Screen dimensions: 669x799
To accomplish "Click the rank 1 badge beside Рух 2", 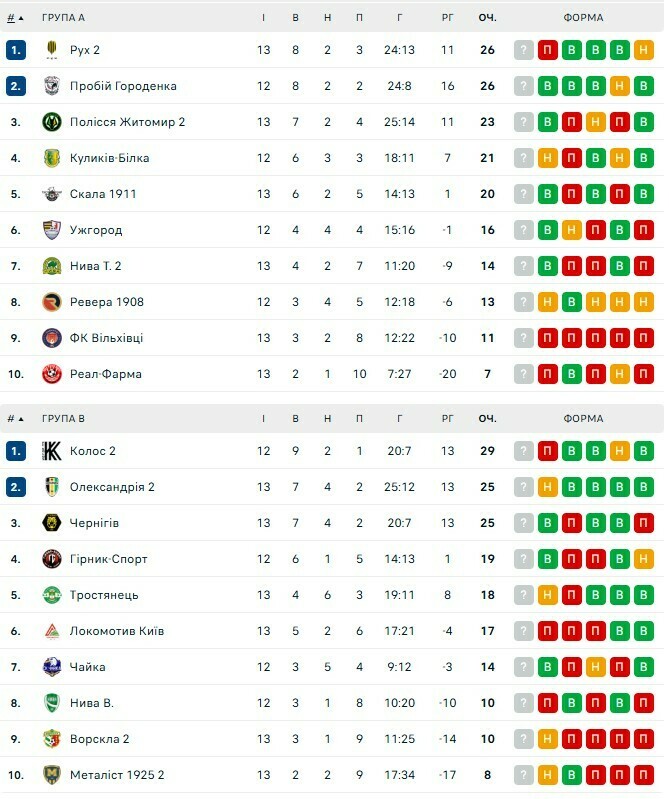I will (x=15, y=50).
